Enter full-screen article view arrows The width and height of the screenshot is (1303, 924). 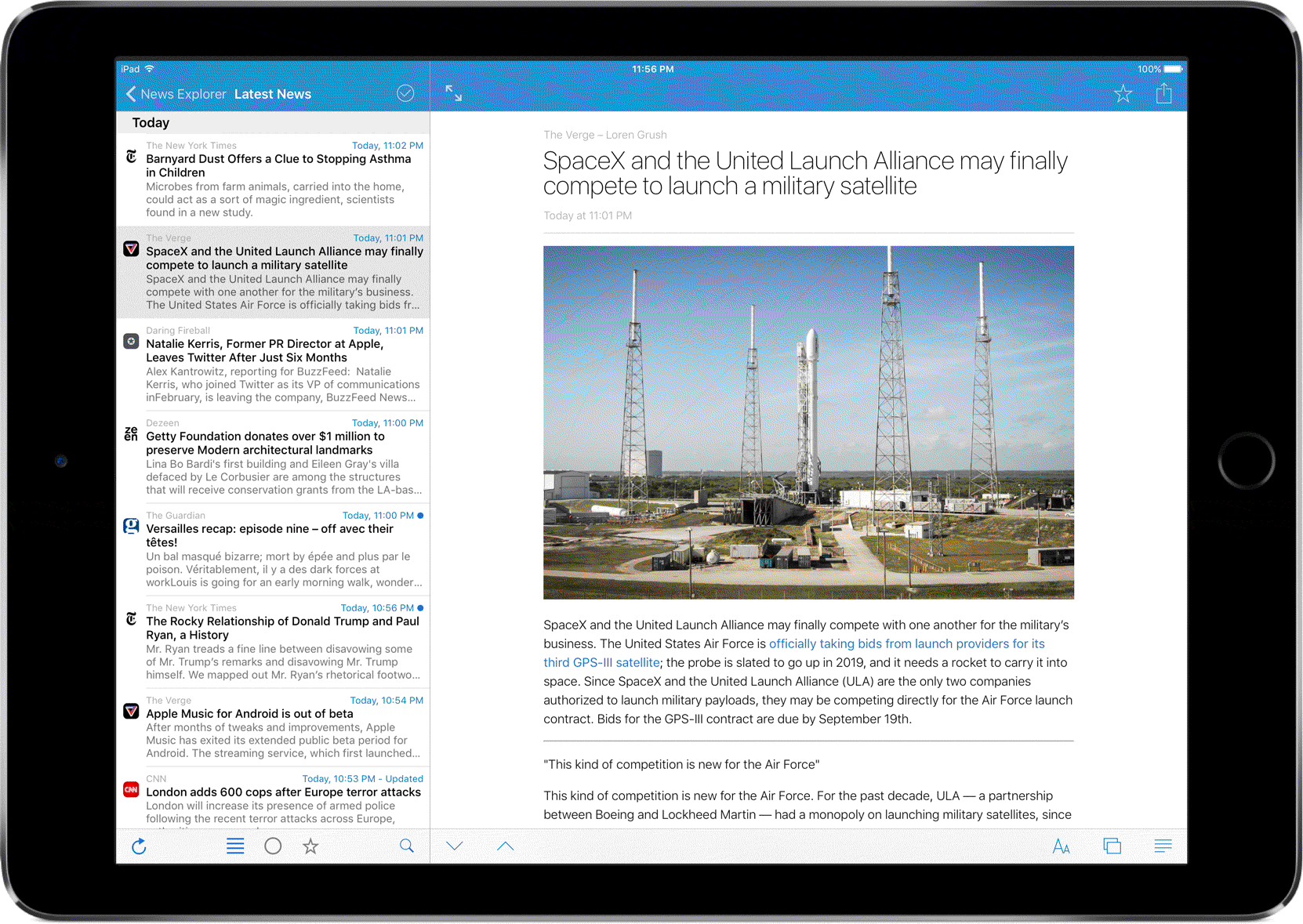click(454, 93)
